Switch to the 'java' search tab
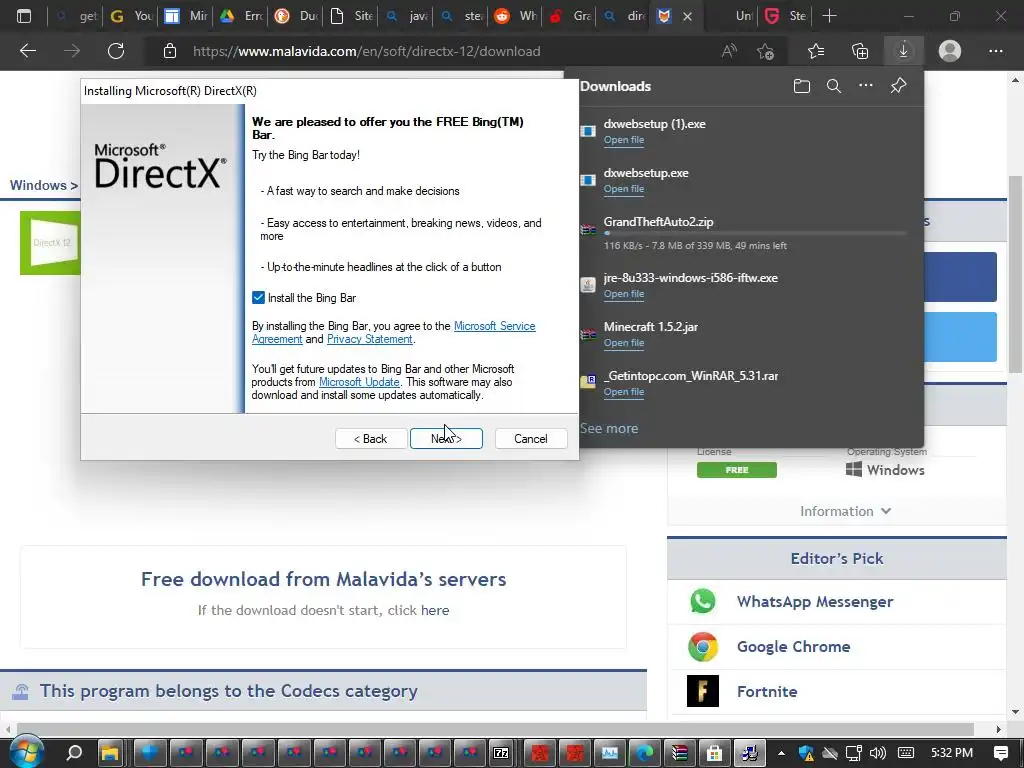Viewport: 1024px width, 768px height. [405, 16]
